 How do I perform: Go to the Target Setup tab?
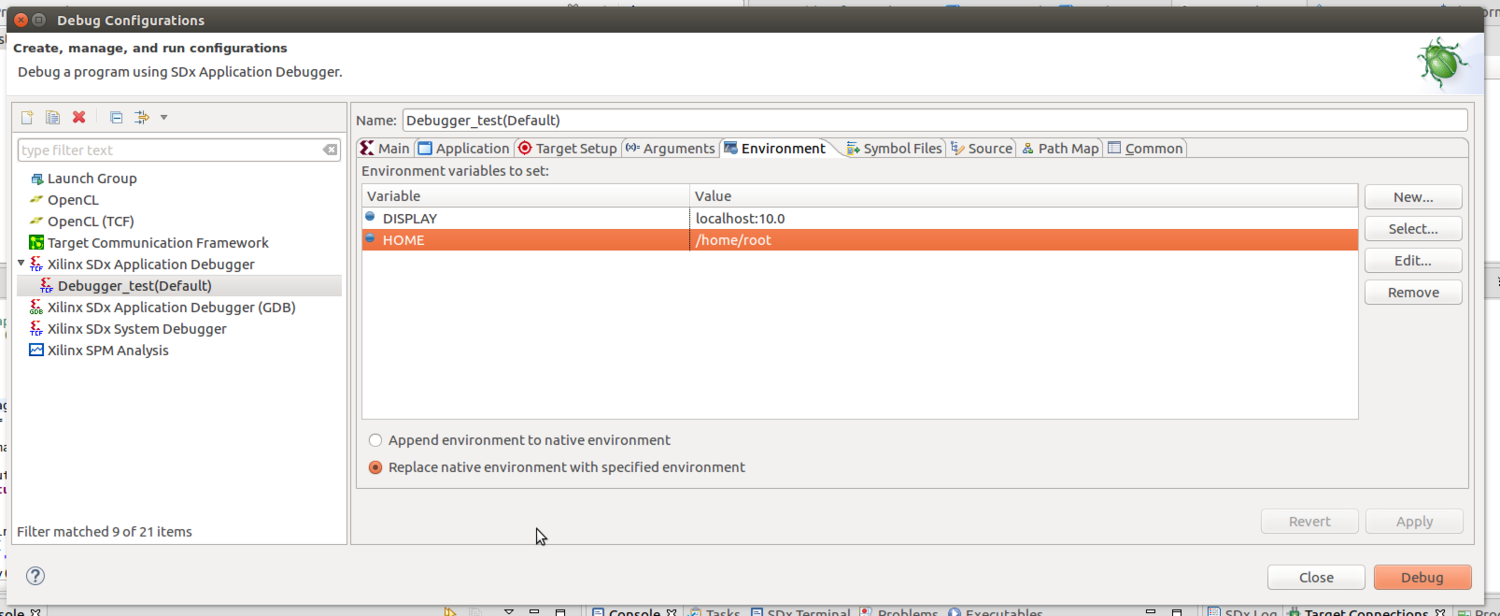567,148
